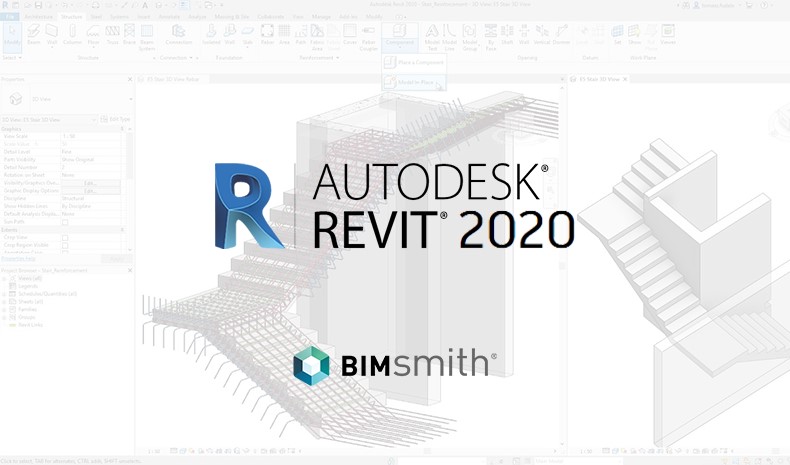The width and height of the screenshot is (790, 465).
Task: Close the Properties palette
Action: [x=130, y=79]
